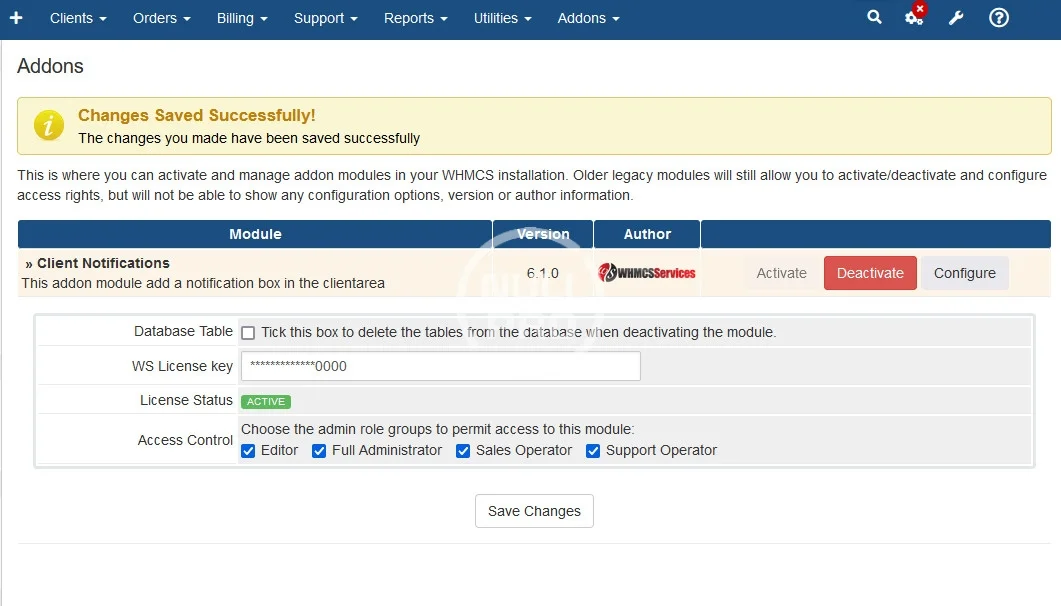Screen dimensions: 1061x606
Task: Open the Billing dropdown menu
Action: point(242,18)
